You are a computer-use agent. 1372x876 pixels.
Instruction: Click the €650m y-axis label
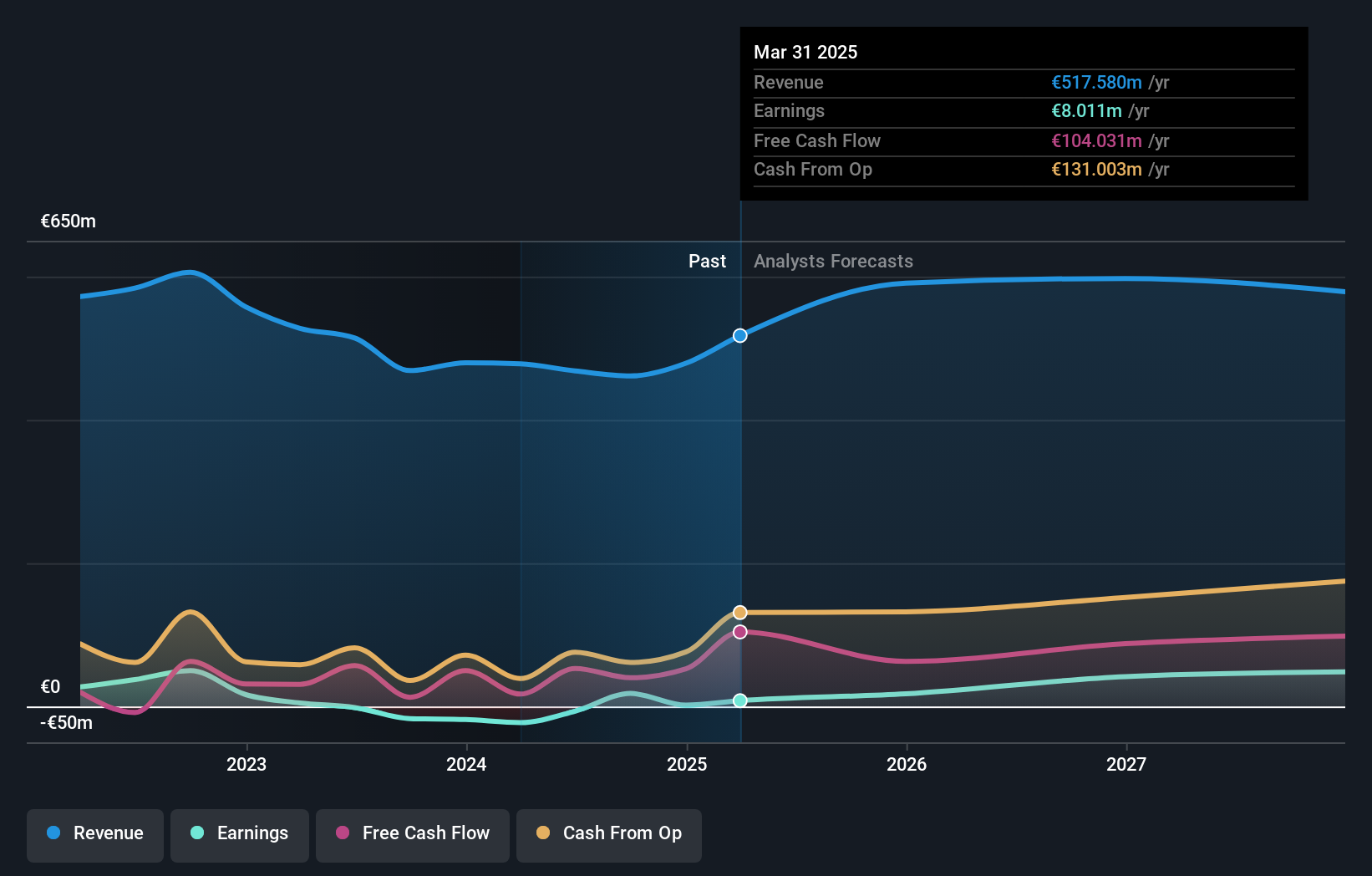point(69,222)
